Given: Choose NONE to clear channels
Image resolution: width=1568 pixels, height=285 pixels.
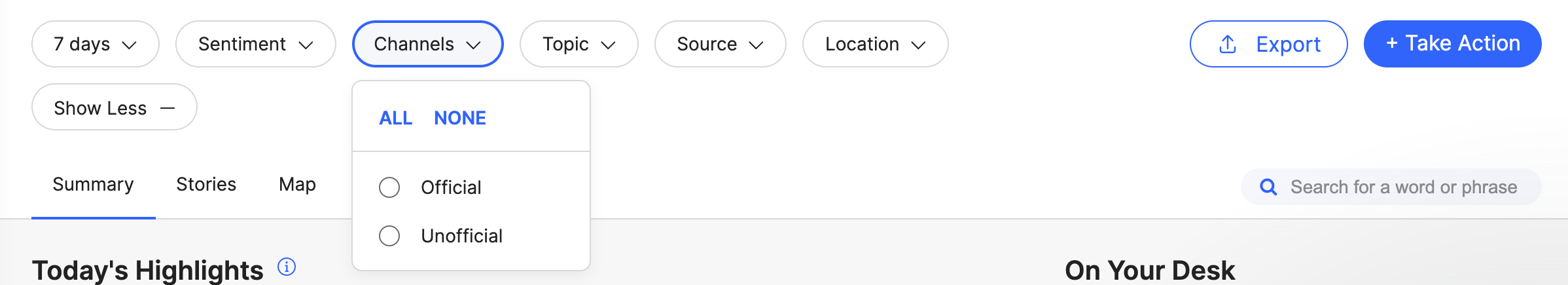Looking at the screenshot, I should (460, 118).
